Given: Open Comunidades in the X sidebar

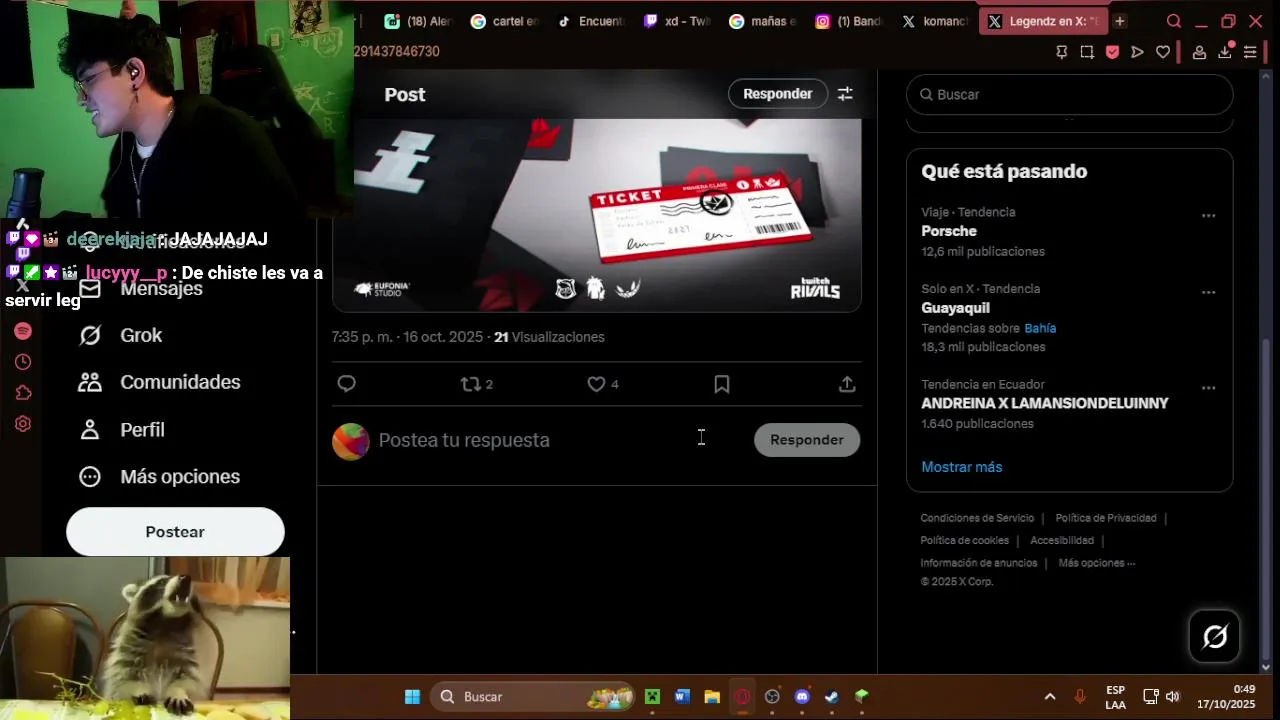Looking at the screenshot, I should pos(160,382).
